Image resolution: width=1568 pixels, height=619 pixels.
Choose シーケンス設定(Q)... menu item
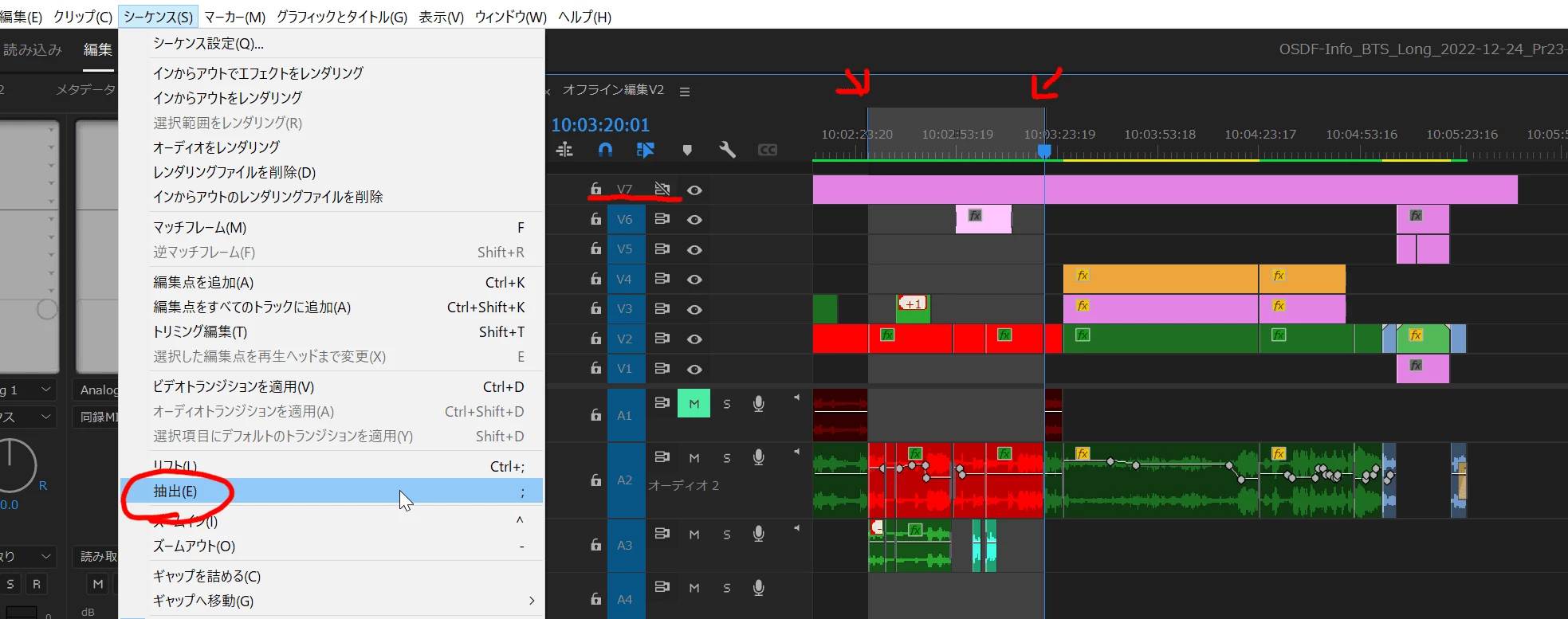[332, 43]
